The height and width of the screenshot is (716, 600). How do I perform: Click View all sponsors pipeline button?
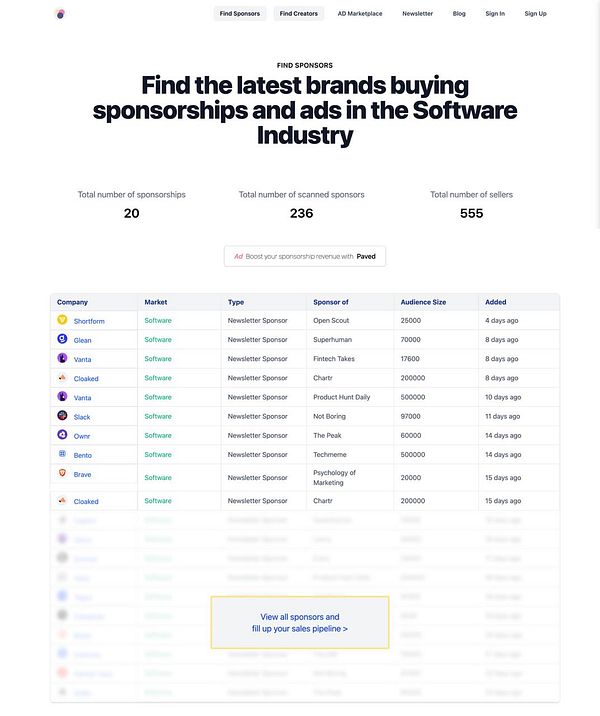coord(300,623)
